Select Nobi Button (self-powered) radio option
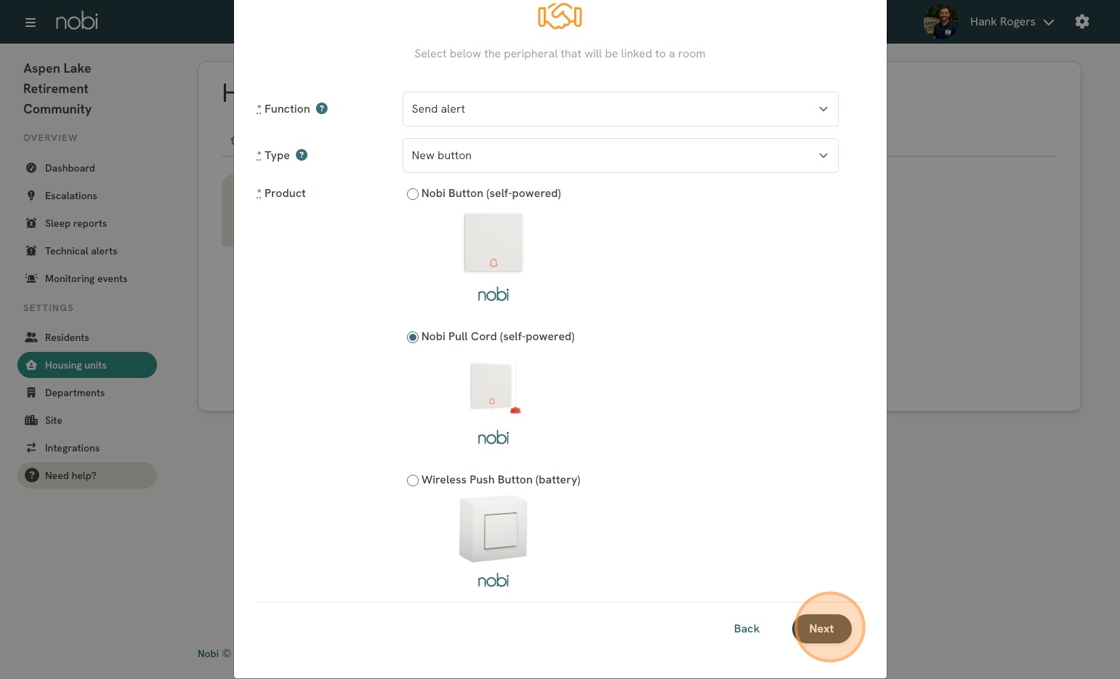The width and height of the screenshot is (1120, 679). 412,194
